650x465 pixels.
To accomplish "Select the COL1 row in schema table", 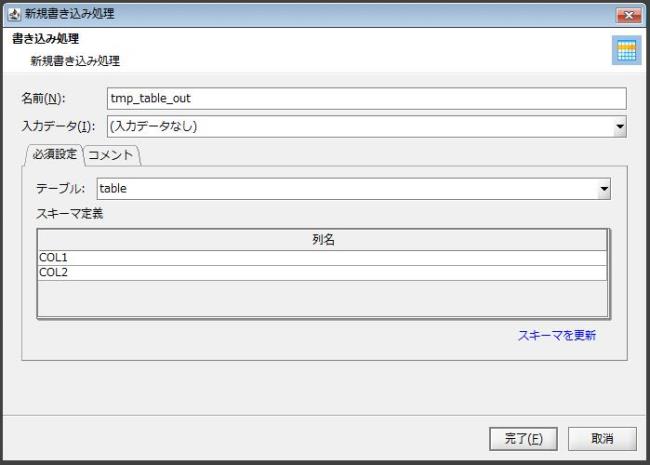I will [x=322, y=257].
